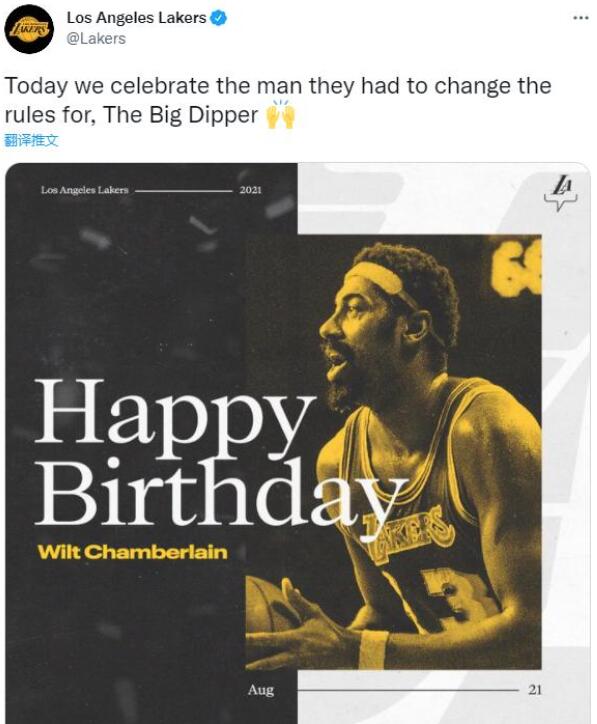Click the 翻译推文 translate tweet link
The image size is (597, 724).
coord(31,140)
